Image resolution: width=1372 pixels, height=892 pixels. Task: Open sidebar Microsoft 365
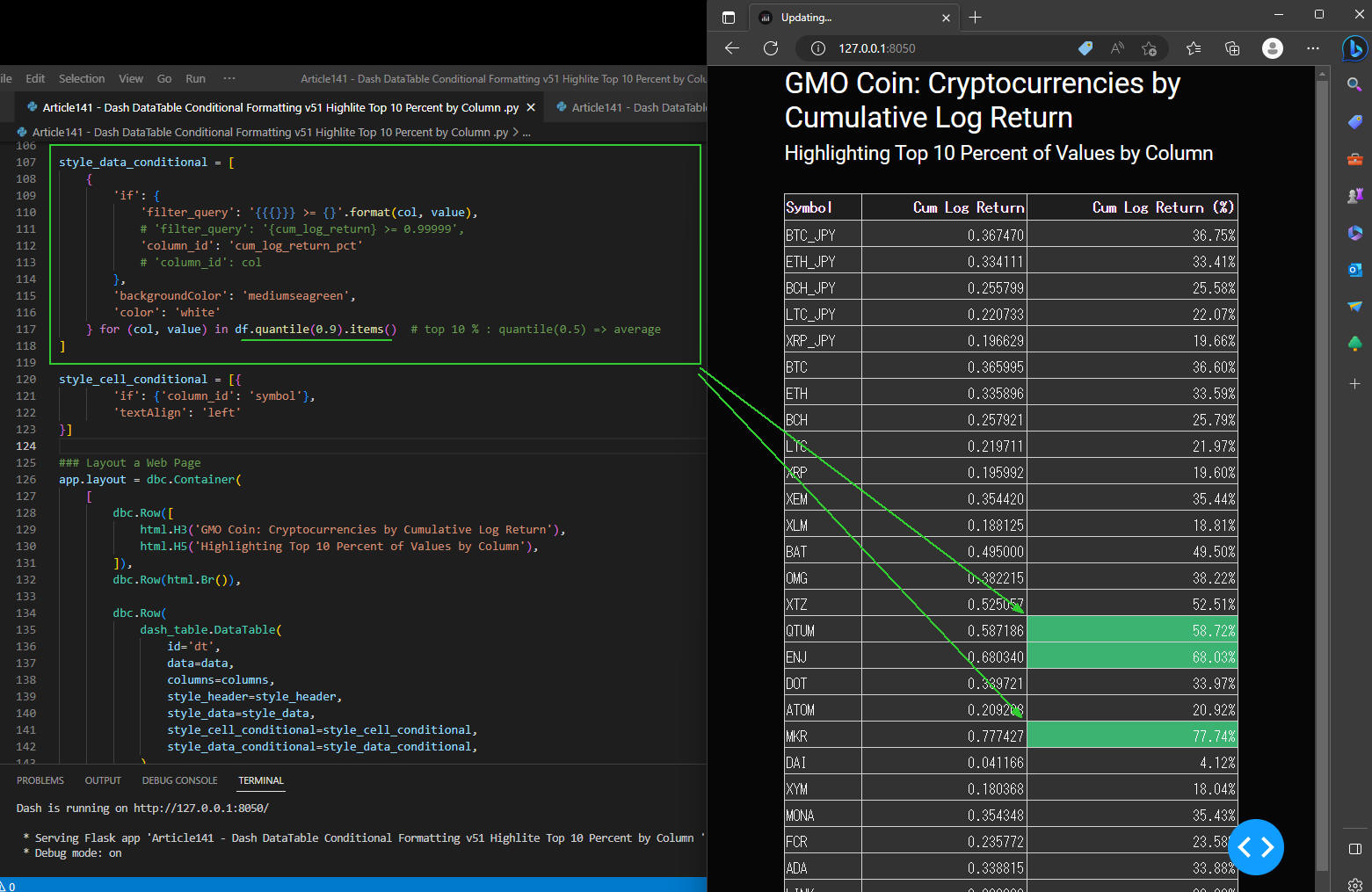pos(1354,233)
